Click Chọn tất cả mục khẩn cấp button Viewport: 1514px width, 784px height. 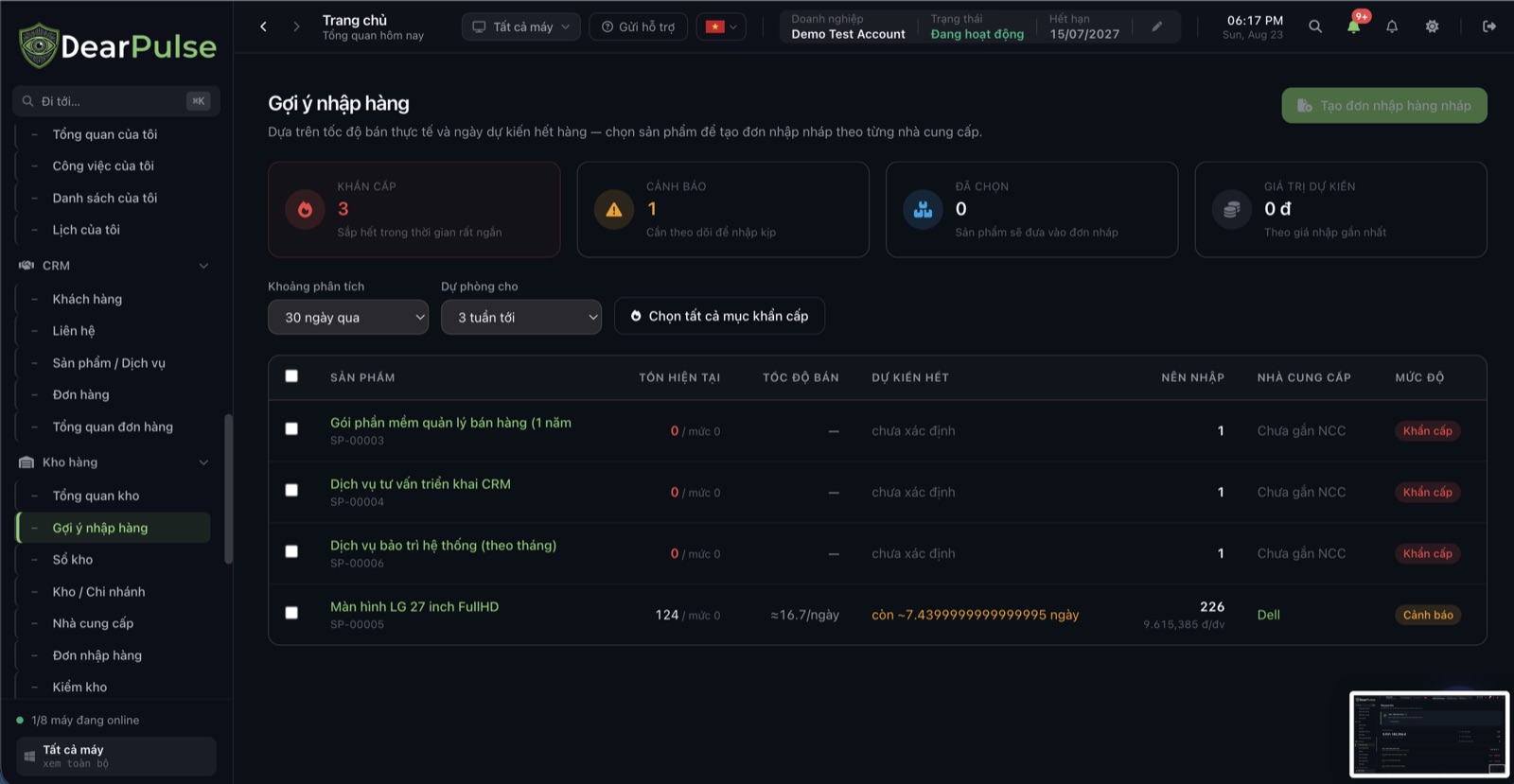pyautogui.click(x=719, y=316)
